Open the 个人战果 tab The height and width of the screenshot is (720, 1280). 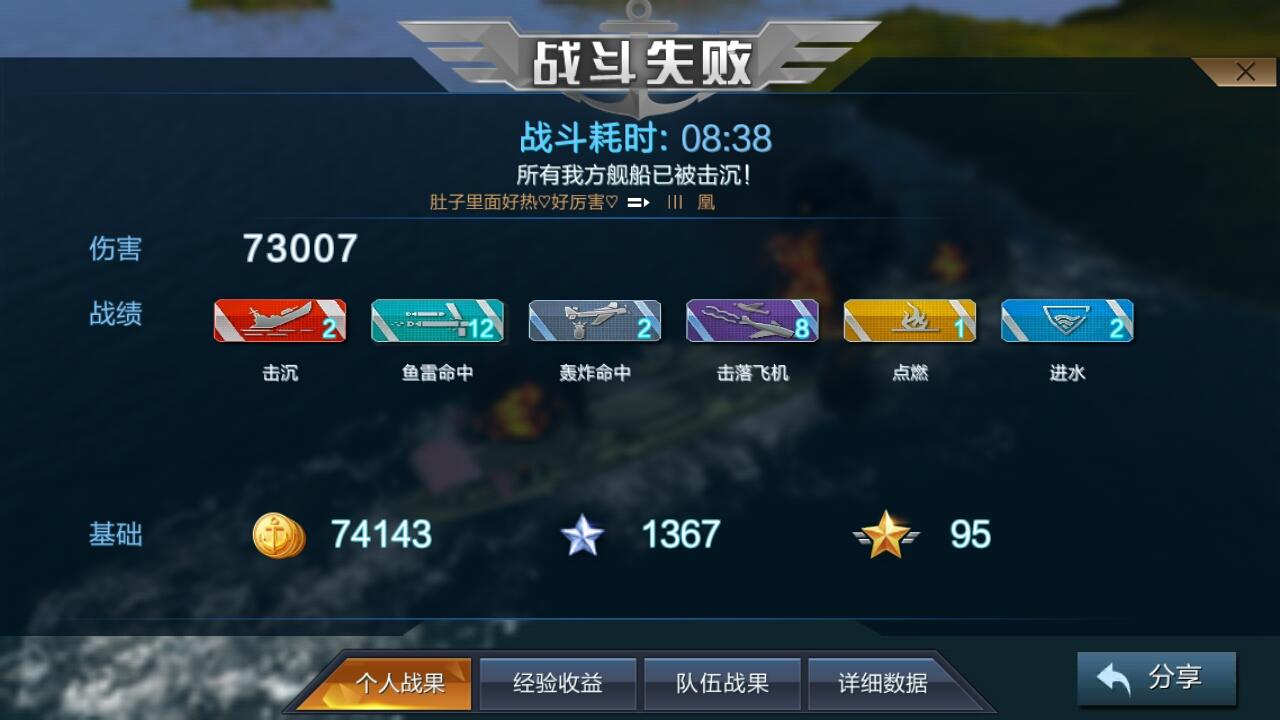click(400, 683)
